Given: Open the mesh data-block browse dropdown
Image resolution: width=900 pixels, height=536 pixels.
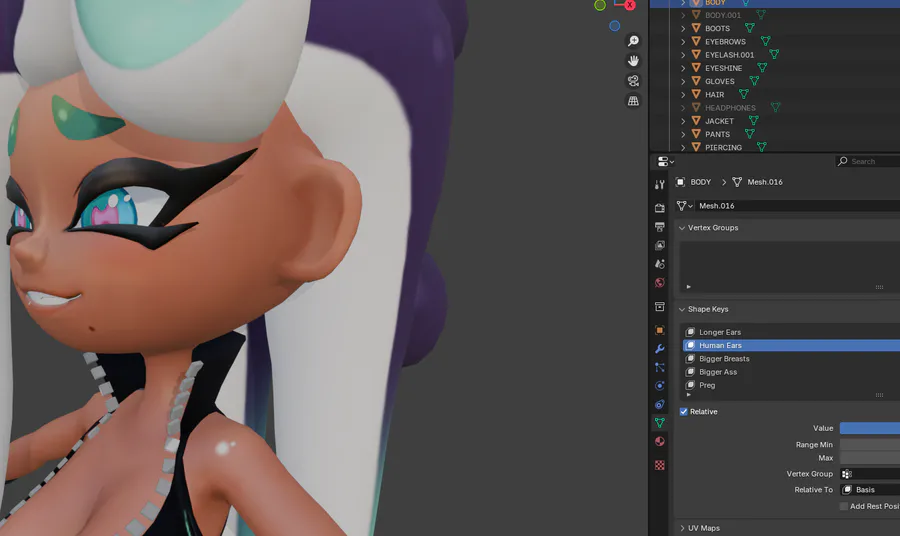Looking at the screenshot, I should [684, 205].
